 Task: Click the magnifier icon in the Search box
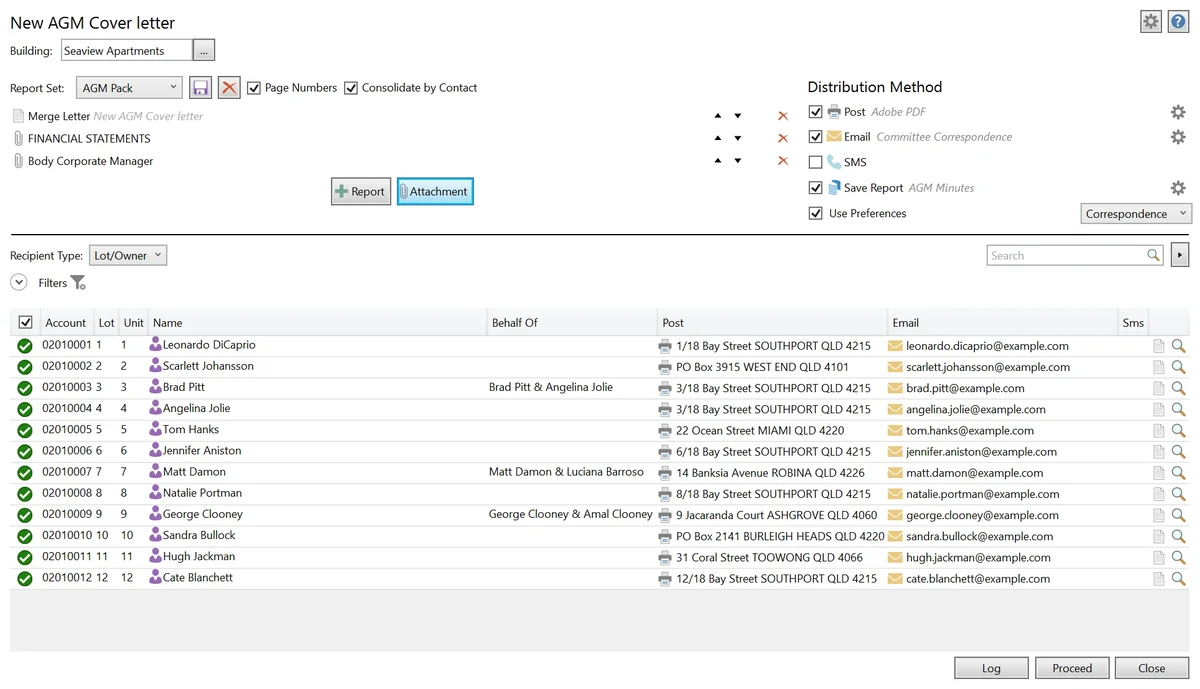click(1154, 256)
